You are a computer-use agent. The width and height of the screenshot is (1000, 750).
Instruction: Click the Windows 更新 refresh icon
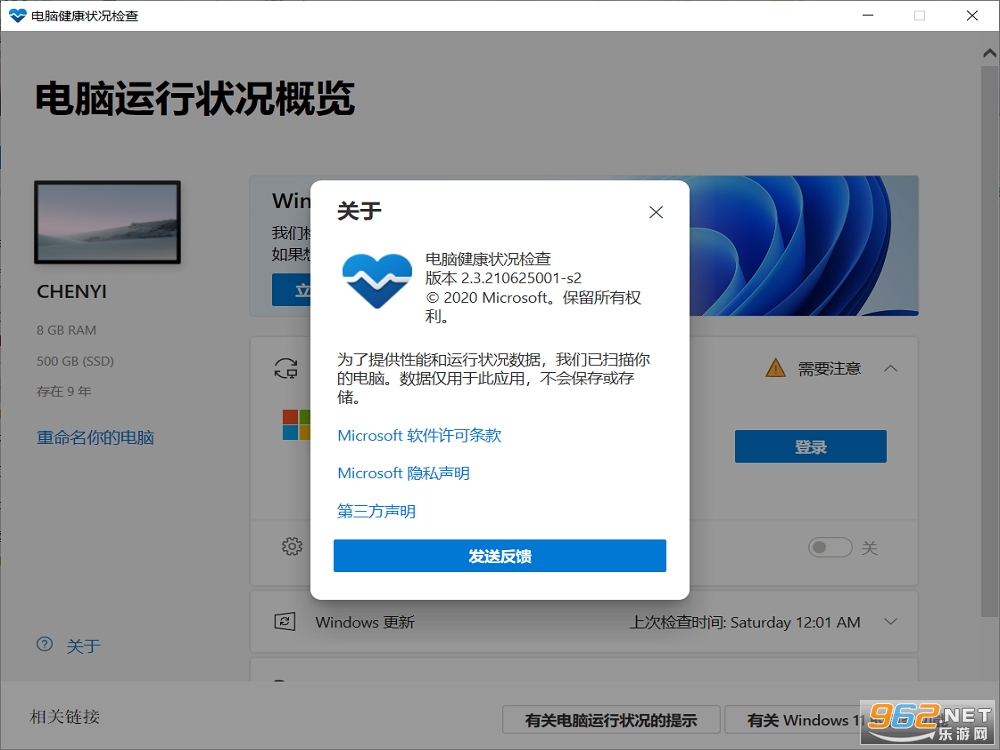coord(284,621)
